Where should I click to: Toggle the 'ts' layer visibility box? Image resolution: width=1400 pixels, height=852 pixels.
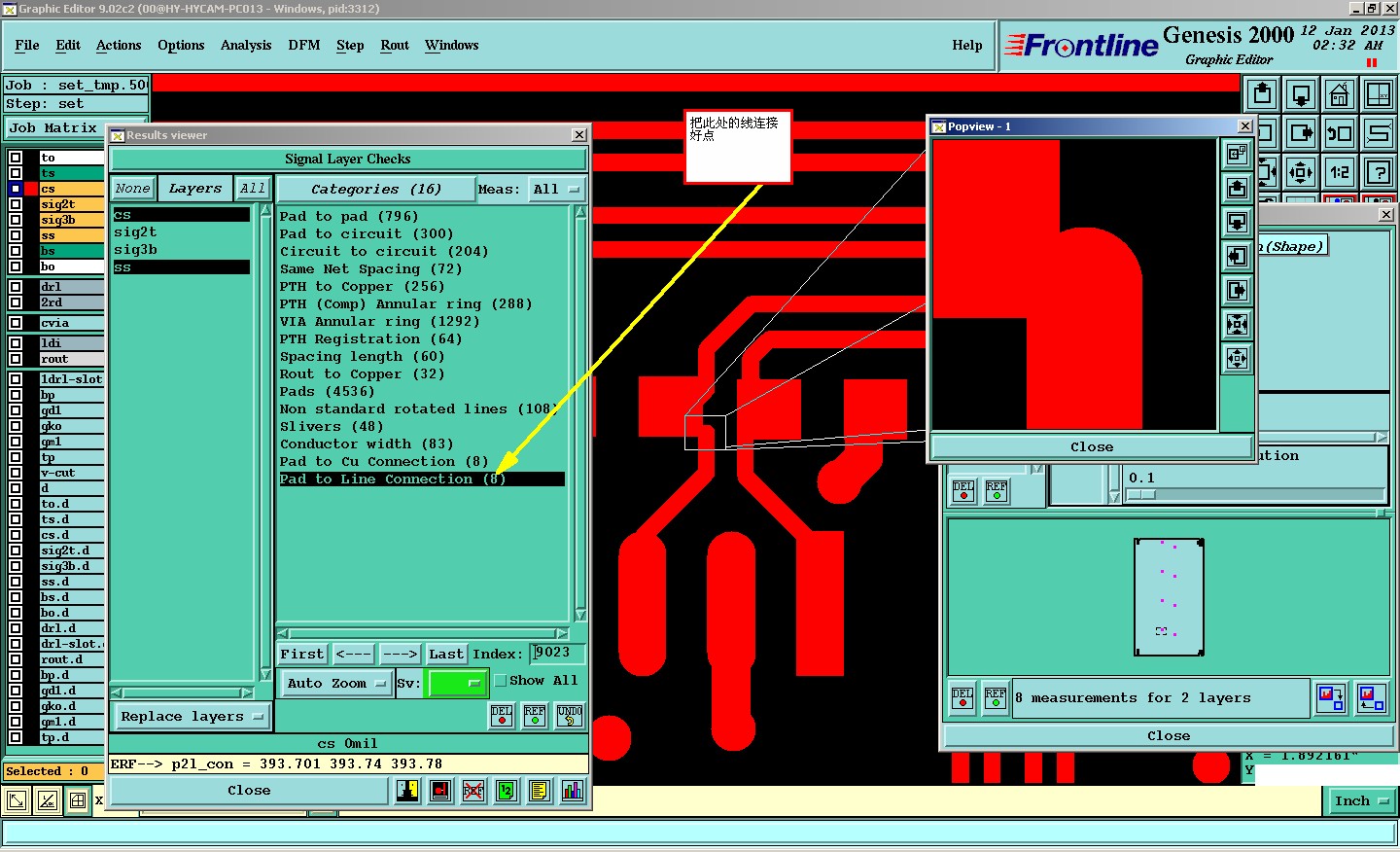tap(16, 173)
